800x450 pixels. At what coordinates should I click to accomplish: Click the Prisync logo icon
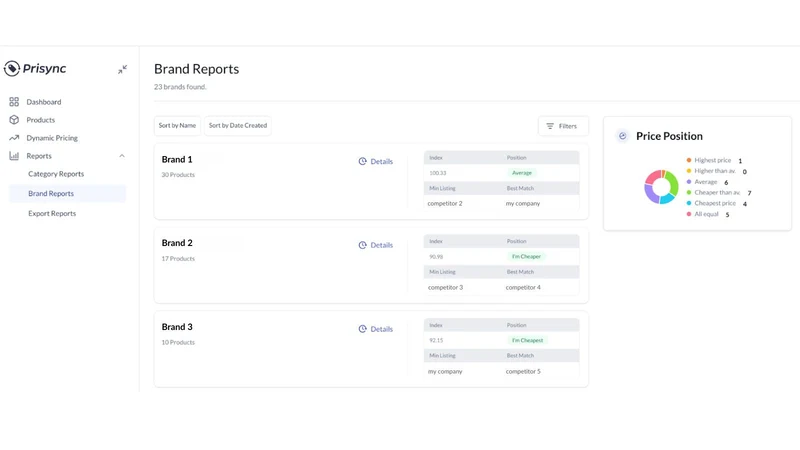pos(12,68)
